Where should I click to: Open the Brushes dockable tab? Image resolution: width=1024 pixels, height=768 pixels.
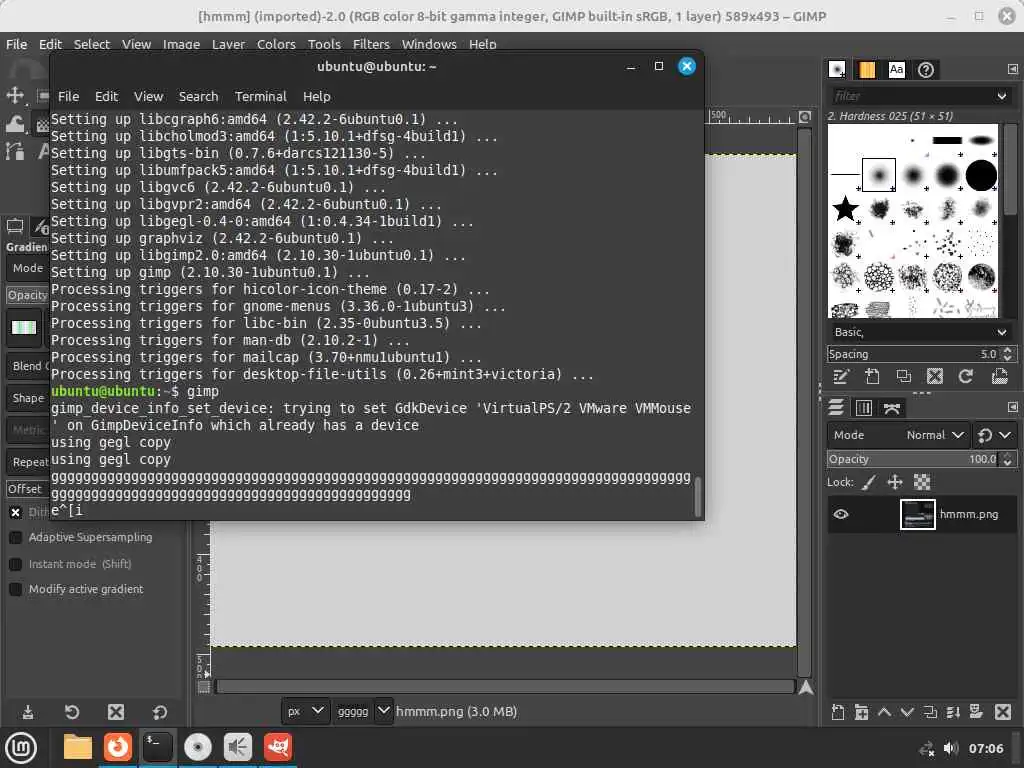(x=837, y=69)
